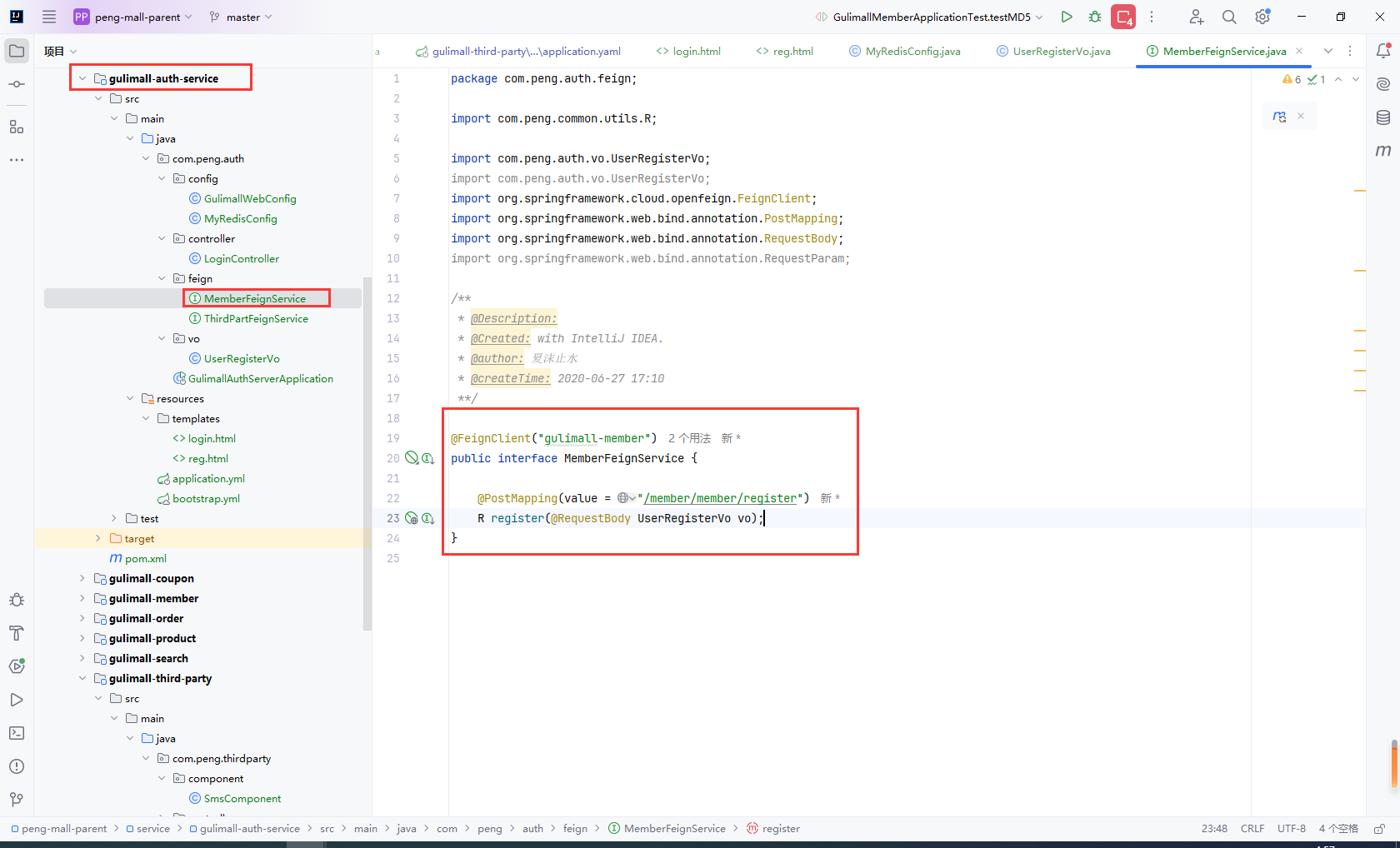Click translate floating toolbar icon in editor
The width and height of the screenshot is (1400, 848).
1280,117
